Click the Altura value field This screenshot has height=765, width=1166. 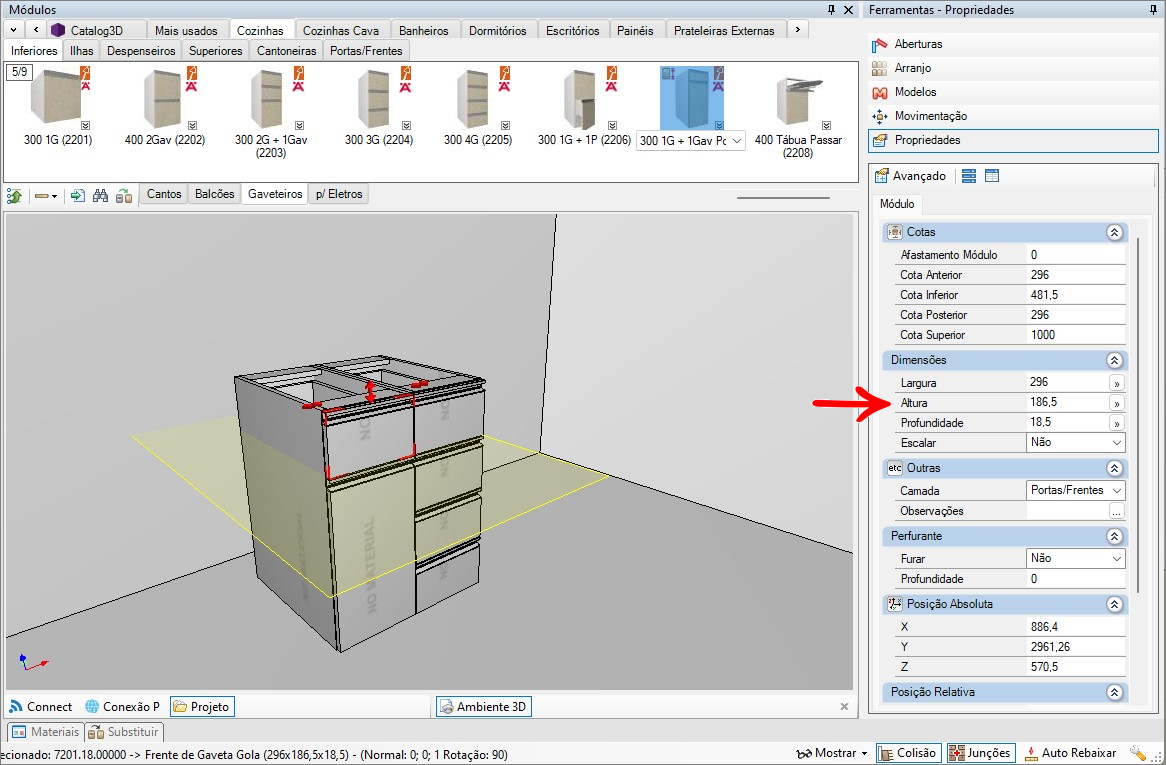point(1065,402)
